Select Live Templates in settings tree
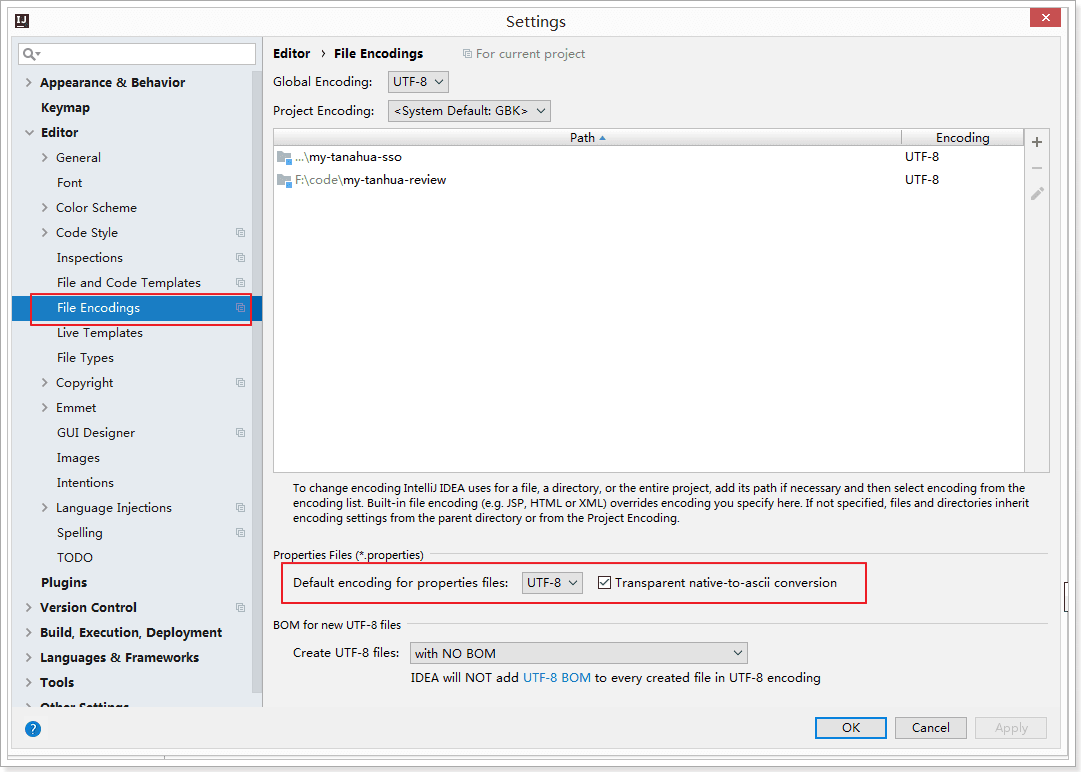The image size is (1081, 772). [x=99, y=333]
